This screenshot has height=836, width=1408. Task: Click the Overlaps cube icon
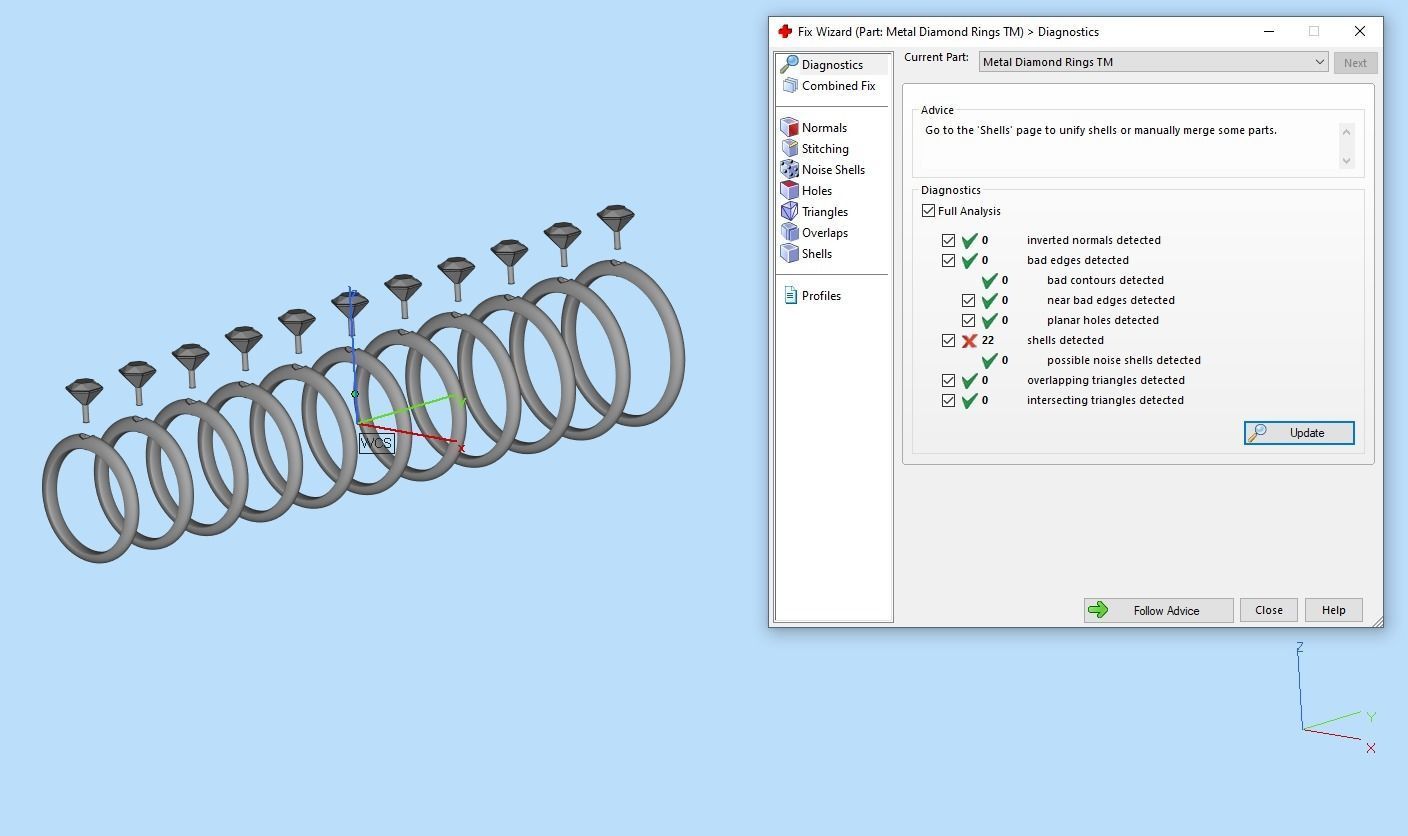tap(790, 233)
